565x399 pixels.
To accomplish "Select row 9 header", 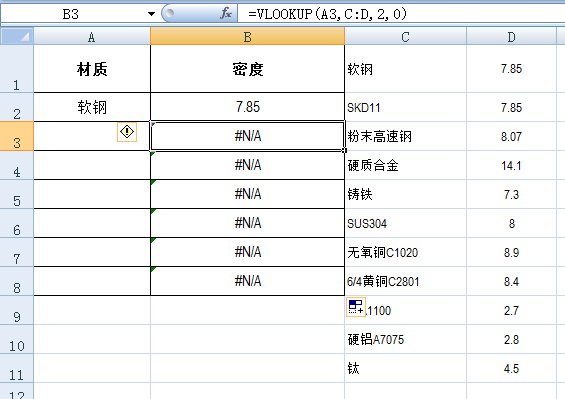I will click(x=17, y=310).
